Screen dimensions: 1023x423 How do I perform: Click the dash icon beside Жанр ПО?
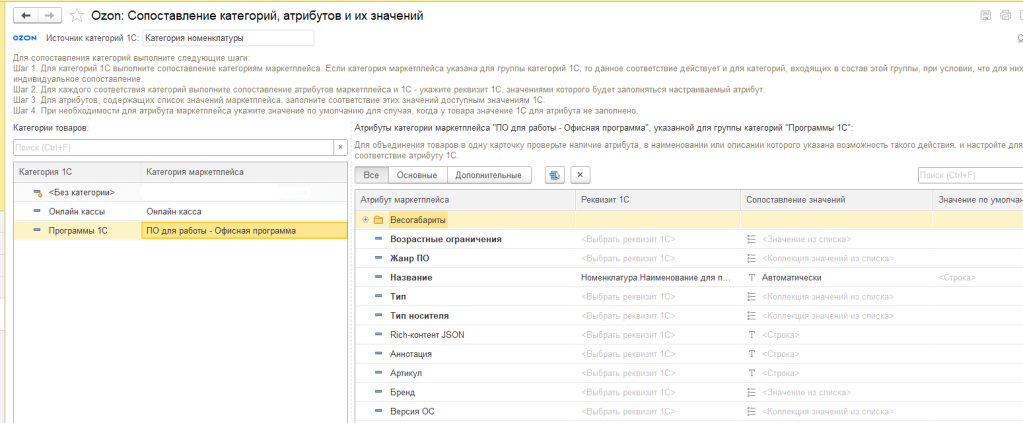point(378,258)
